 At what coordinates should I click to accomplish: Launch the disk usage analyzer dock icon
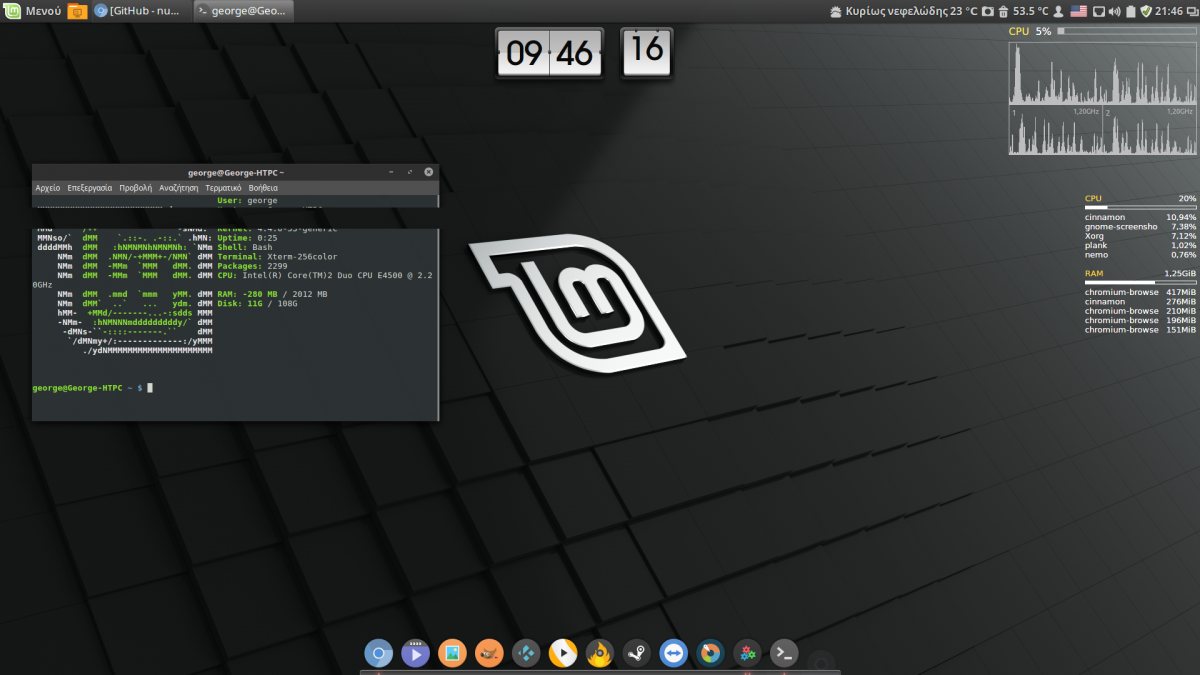[x=710, y=654]
